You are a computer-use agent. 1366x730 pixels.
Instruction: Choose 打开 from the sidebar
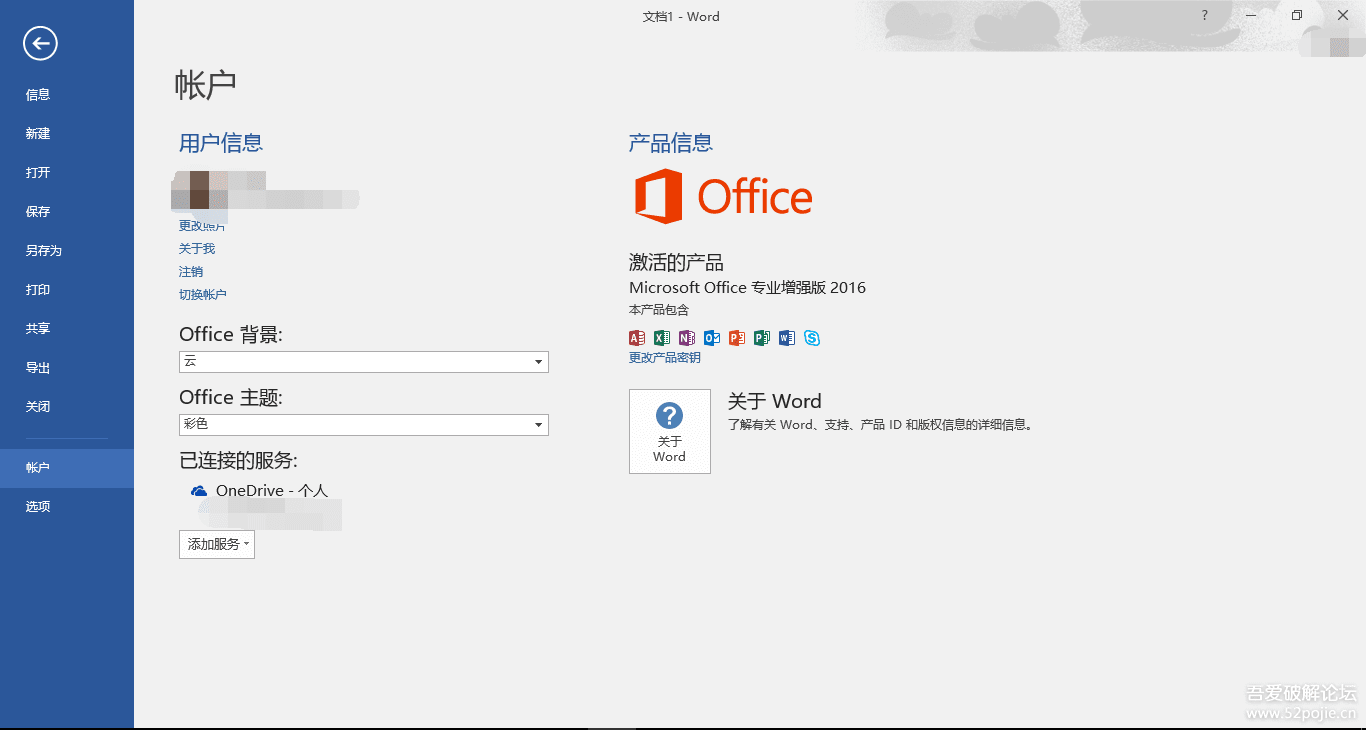coord(67,173)
